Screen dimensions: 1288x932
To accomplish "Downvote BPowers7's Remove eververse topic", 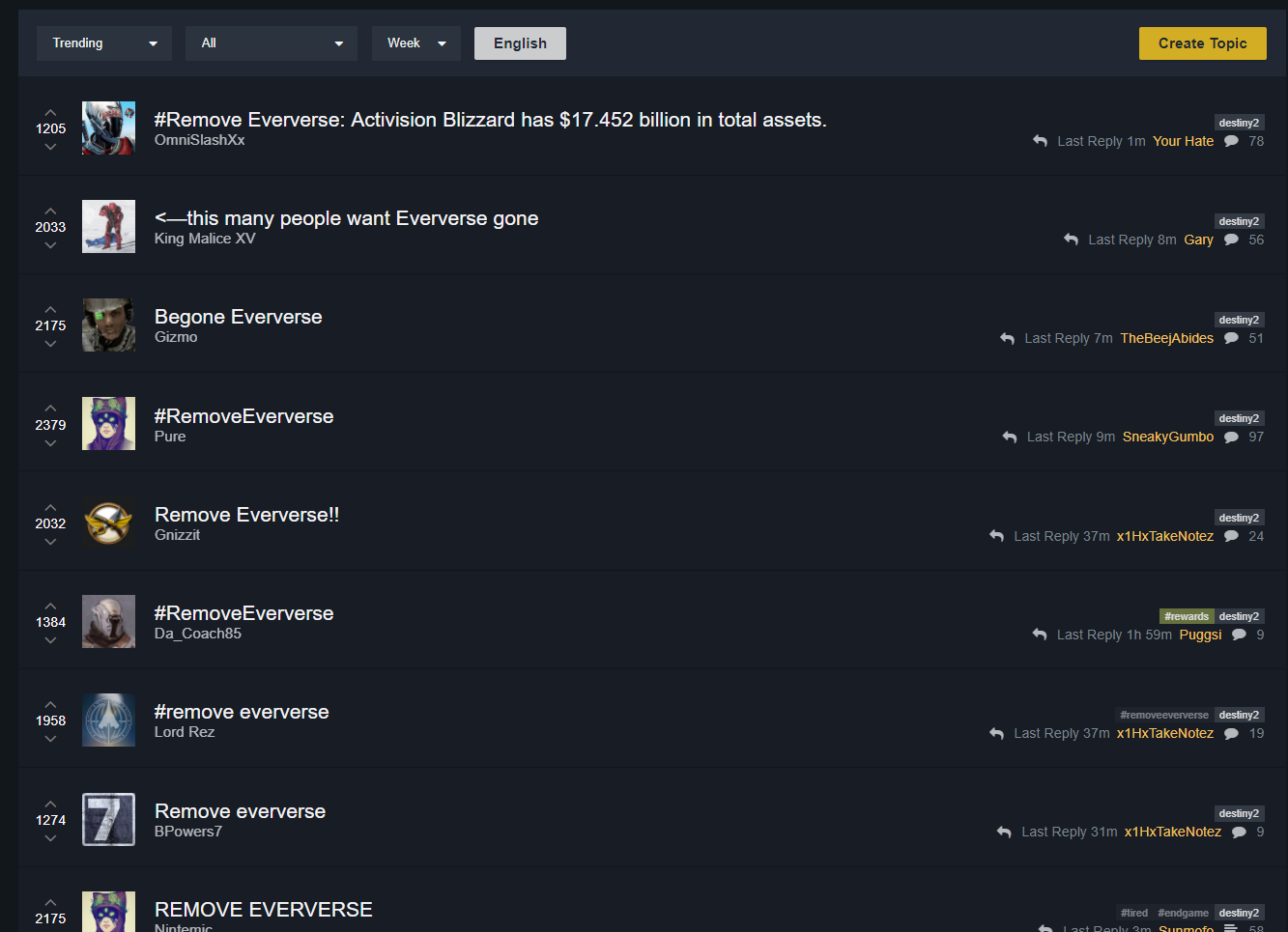I will [x=50, y=838].
